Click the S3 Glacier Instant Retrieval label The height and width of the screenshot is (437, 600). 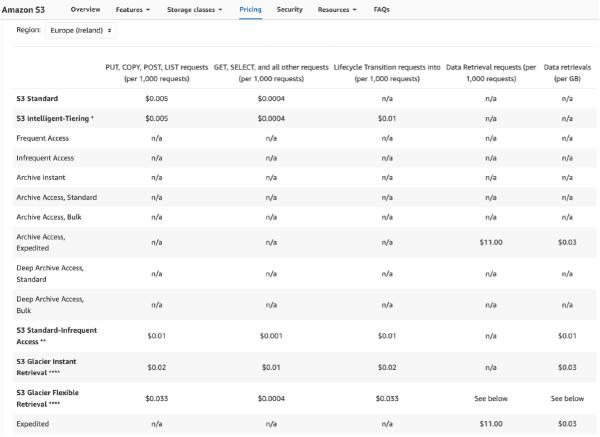46,367
